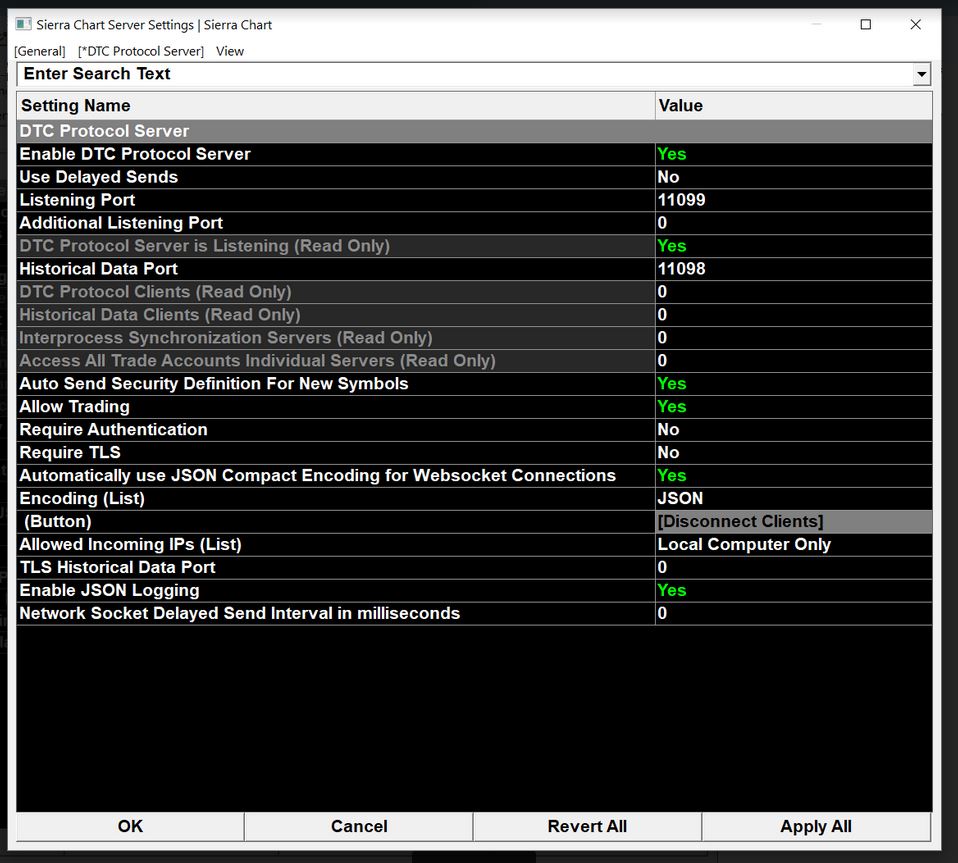
Task: Select the Enable JSON Logging setting name
Action: 335,591
